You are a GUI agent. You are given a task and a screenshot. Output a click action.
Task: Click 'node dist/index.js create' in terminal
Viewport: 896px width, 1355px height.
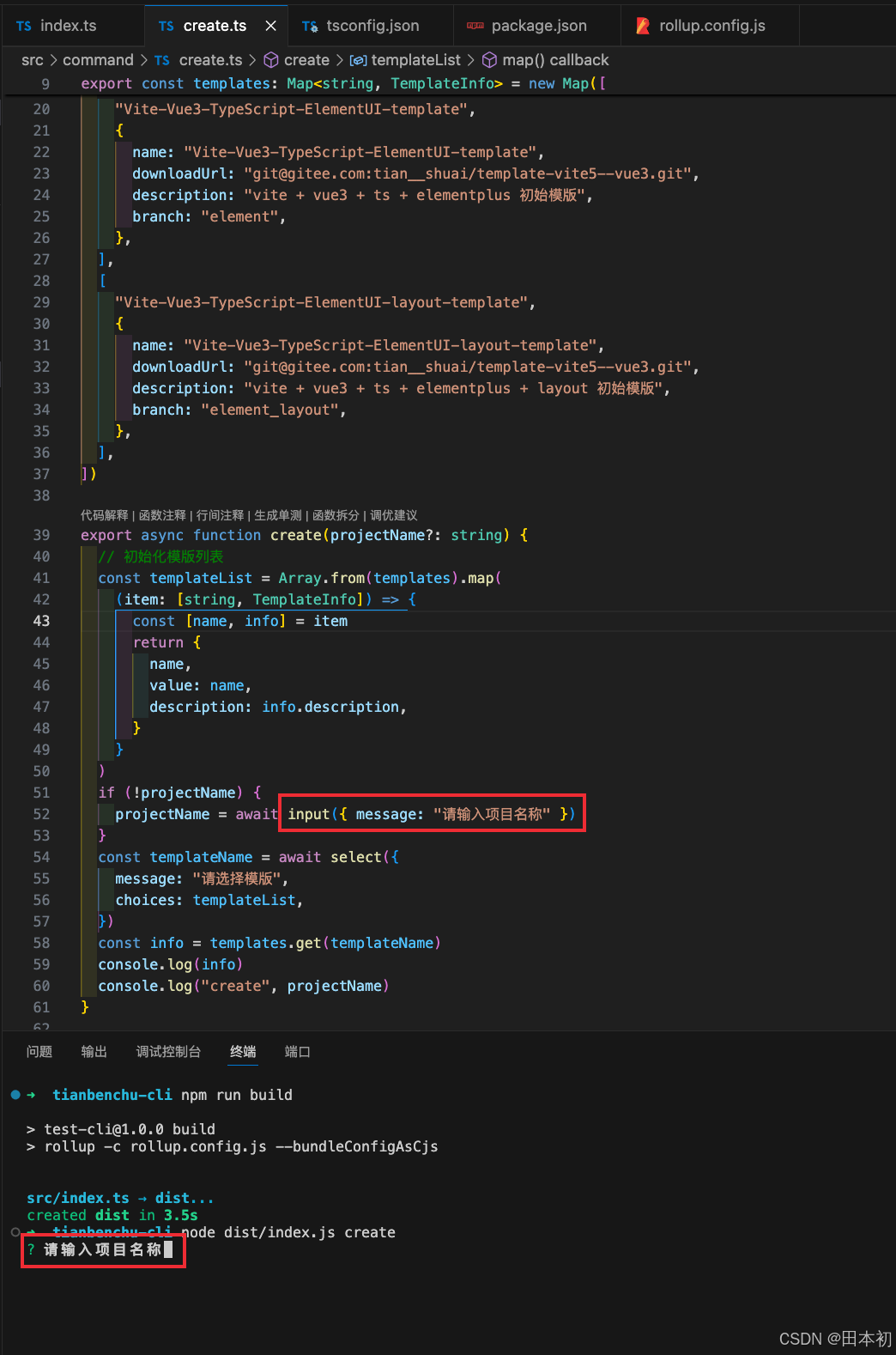coord(288,1232)
